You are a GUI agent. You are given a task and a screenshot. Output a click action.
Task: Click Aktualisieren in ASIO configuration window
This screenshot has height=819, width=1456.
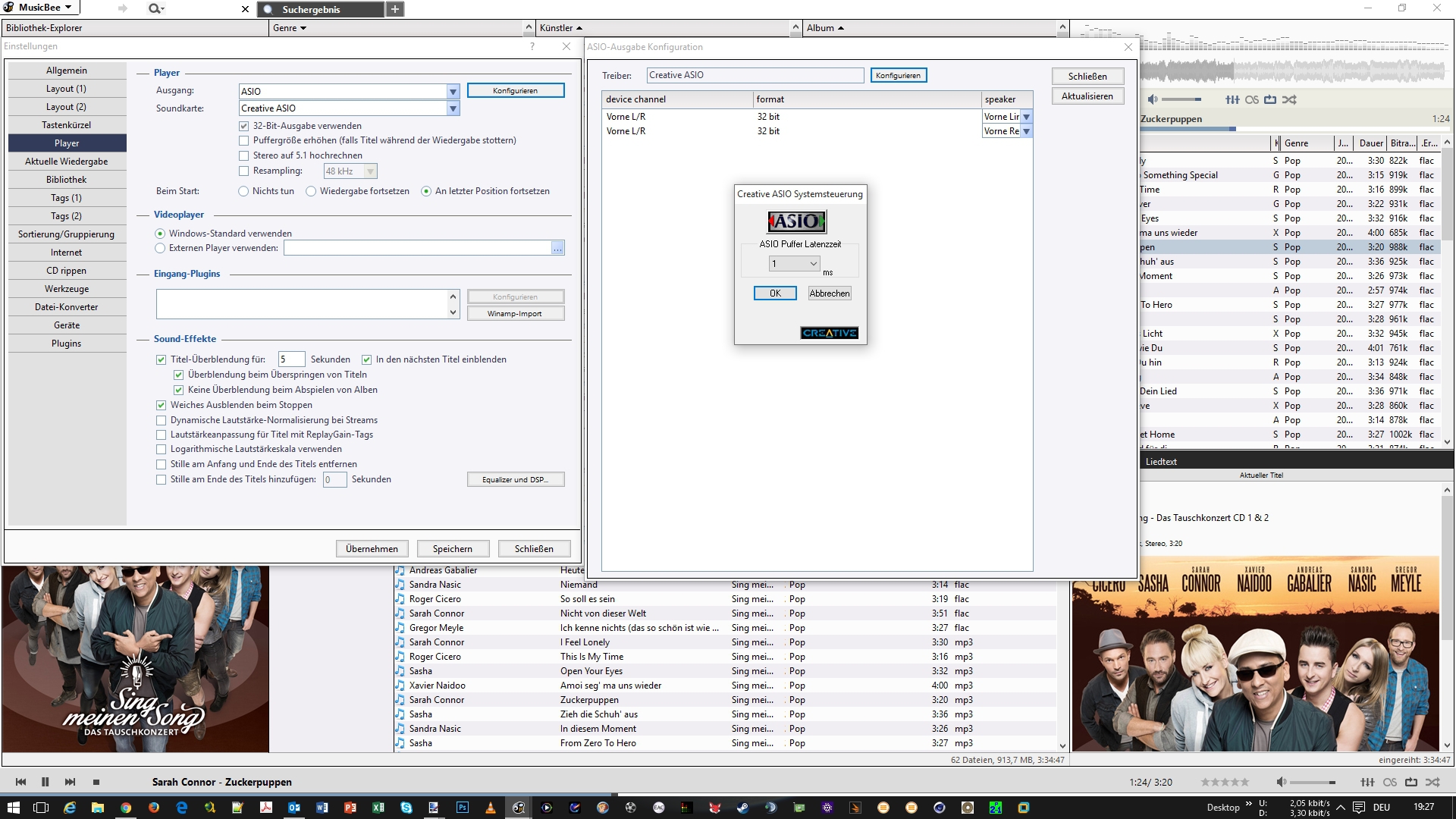(1087, 96)
